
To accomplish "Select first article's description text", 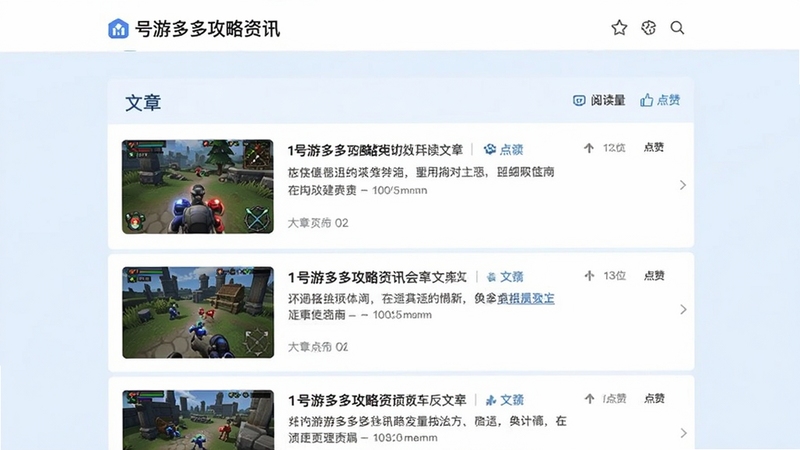I will click(x=421, y=181).
